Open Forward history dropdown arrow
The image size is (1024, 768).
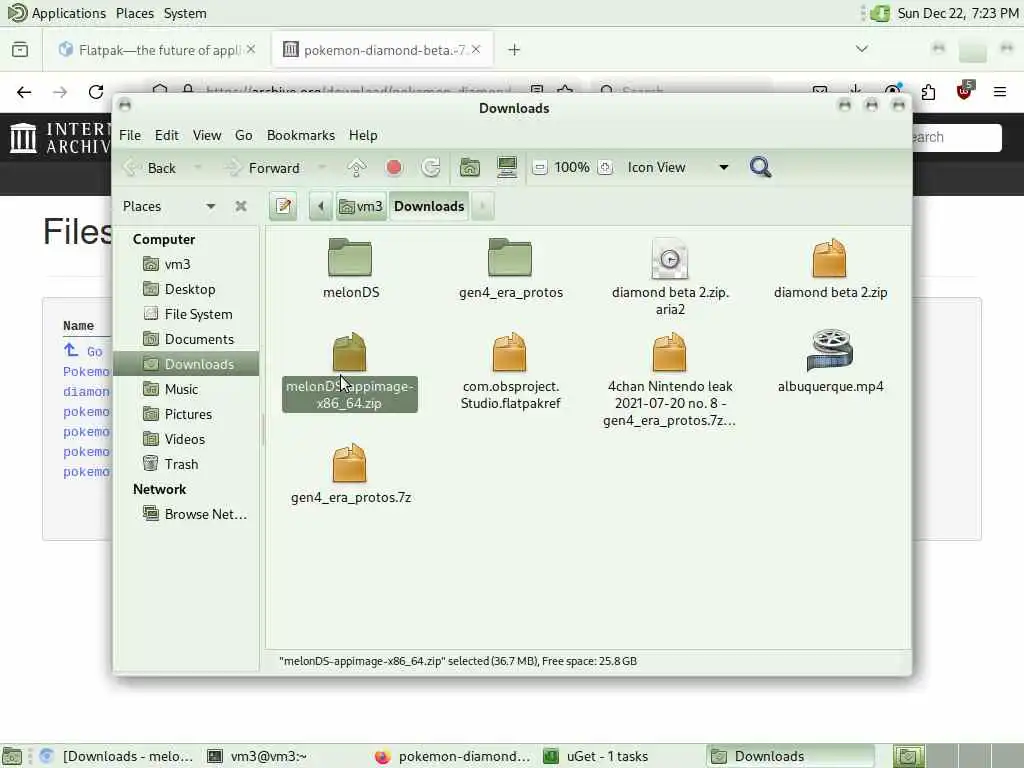(321, 168)
